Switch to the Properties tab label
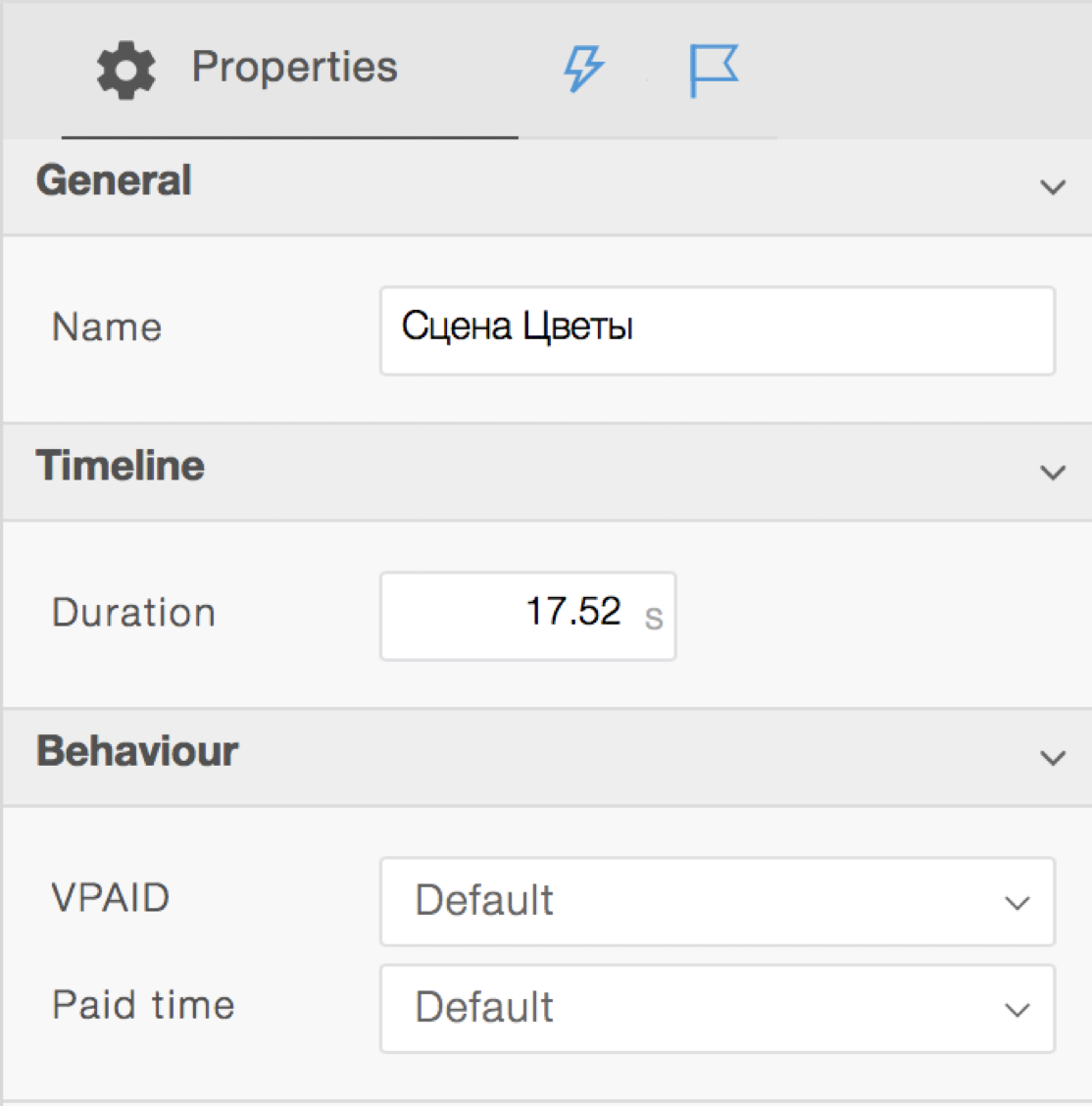The image size is (1092, 1106). [x=294, y=68]
